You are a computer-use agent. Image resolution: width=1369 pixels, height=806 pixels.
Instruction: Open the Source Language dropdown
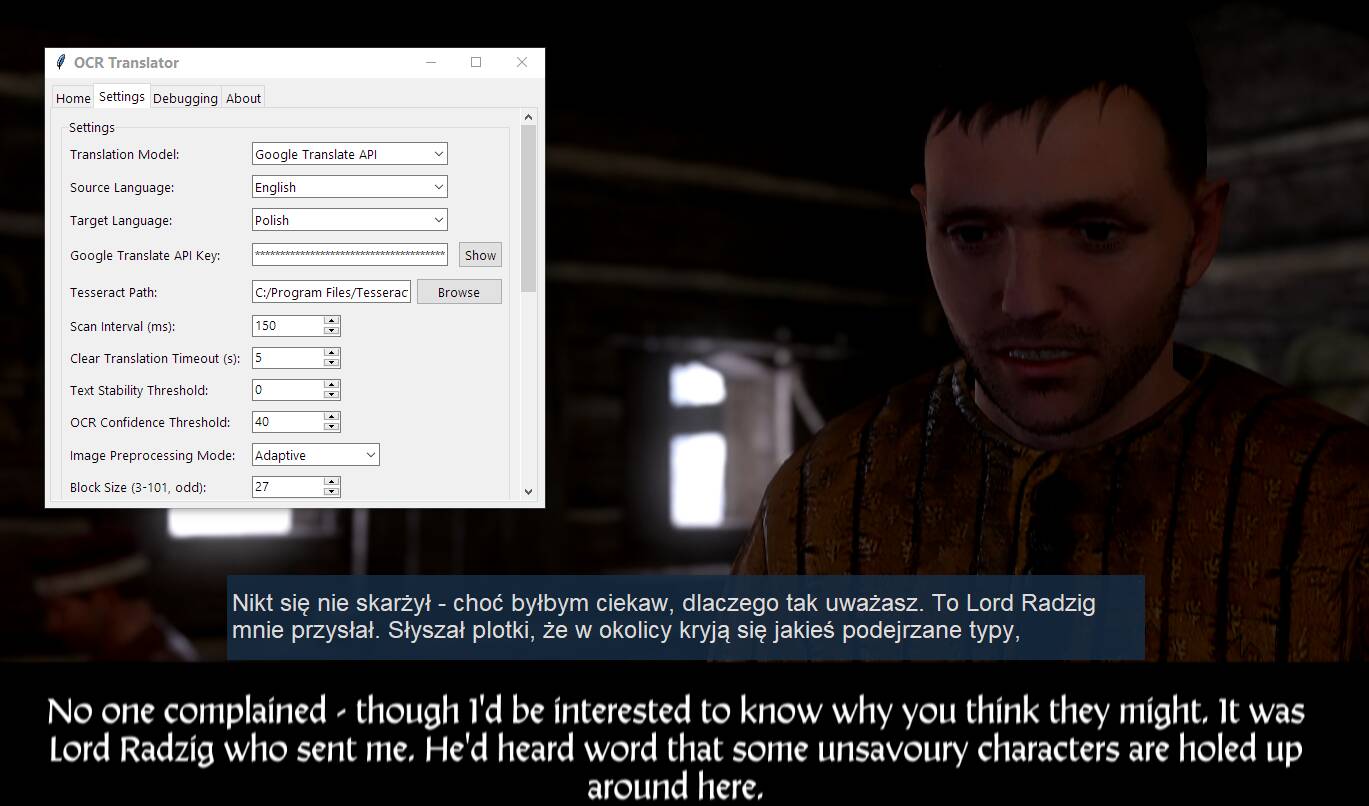coord(349,187)
